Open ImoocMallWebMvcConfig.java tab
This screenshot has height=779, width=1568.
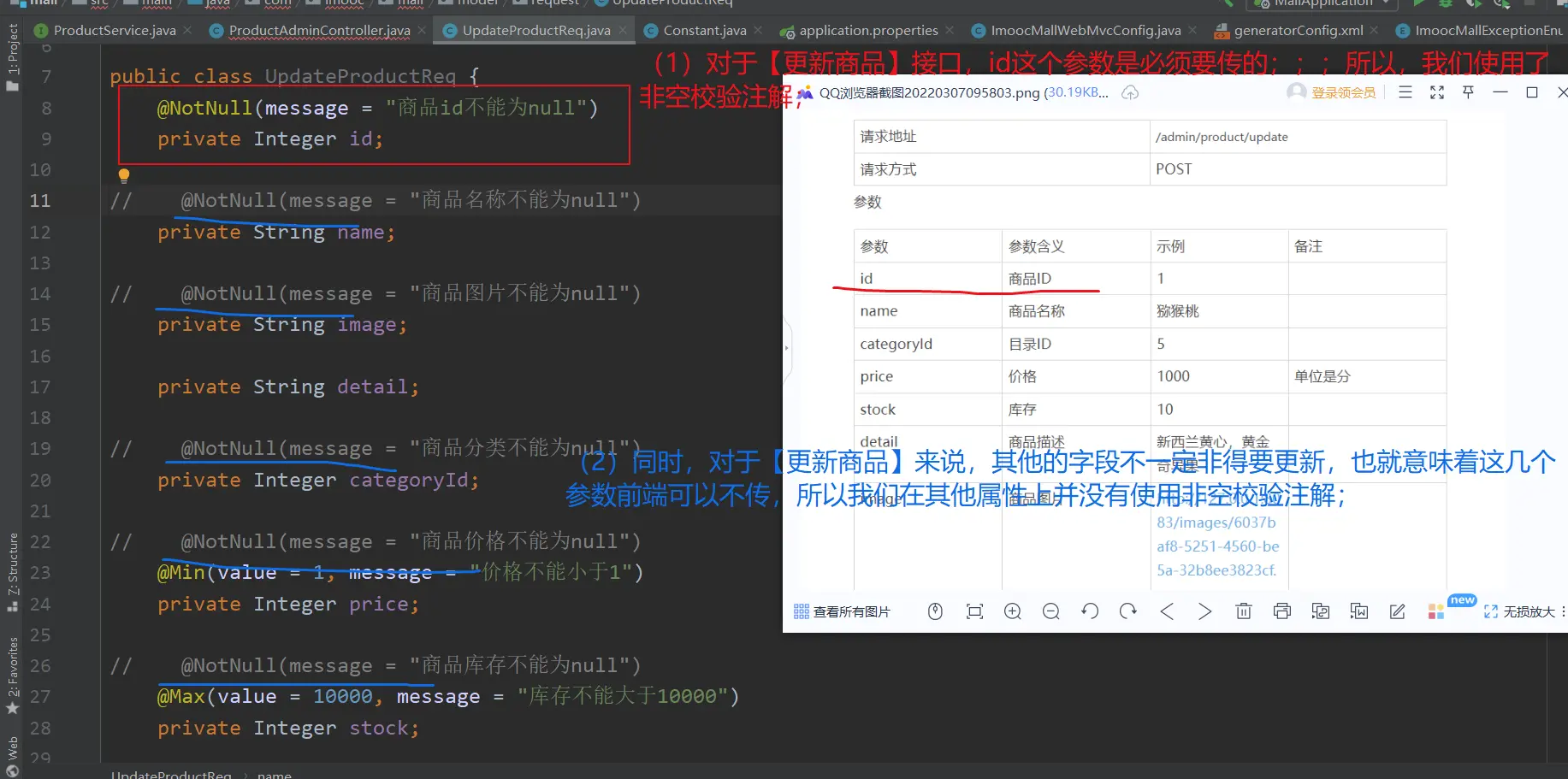[1086, 31]
